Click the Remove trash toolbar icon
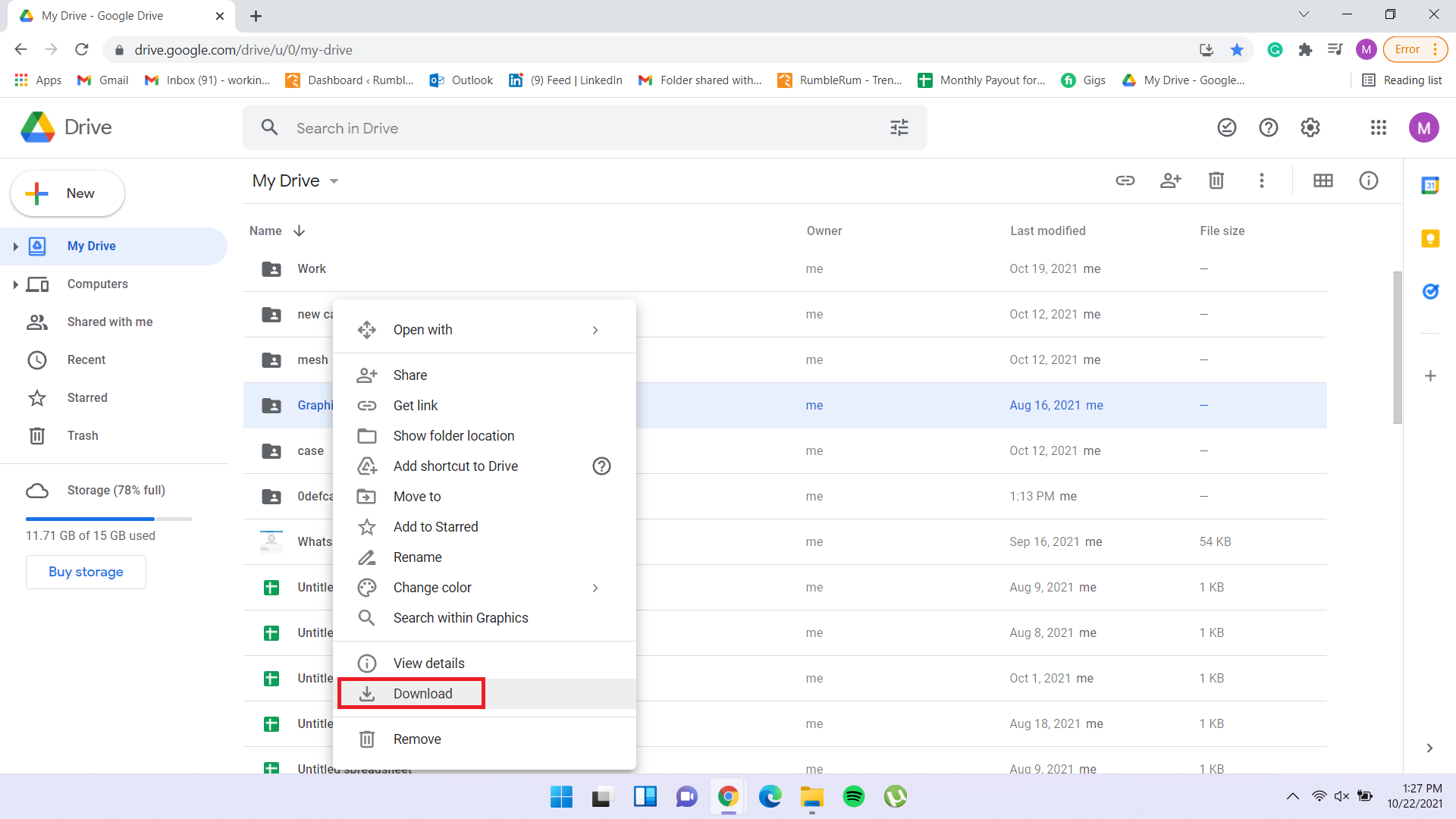1456x819 pixels. (1216, 180)
